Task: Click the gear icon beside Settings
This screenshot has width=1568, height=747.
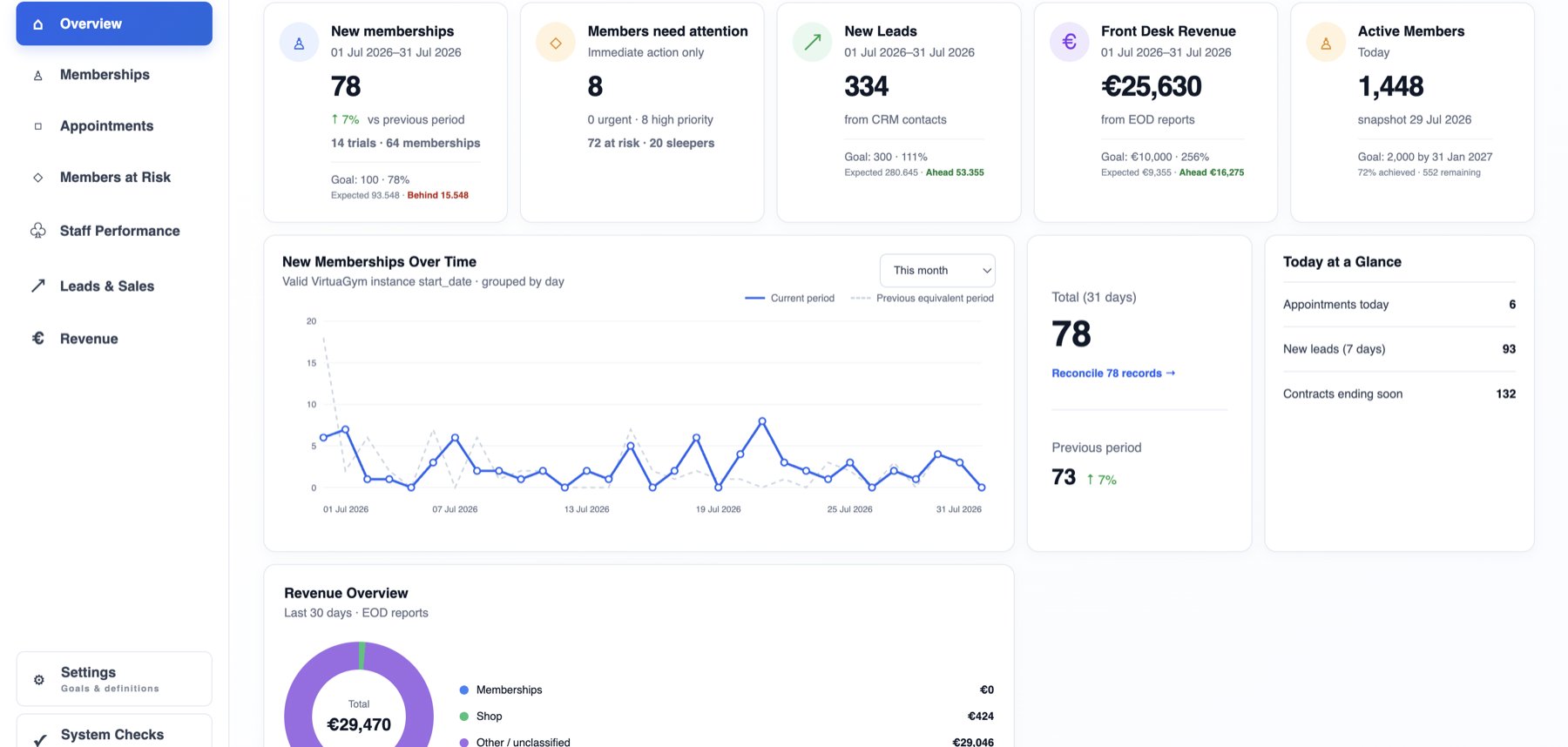Action: coord(39,680)
